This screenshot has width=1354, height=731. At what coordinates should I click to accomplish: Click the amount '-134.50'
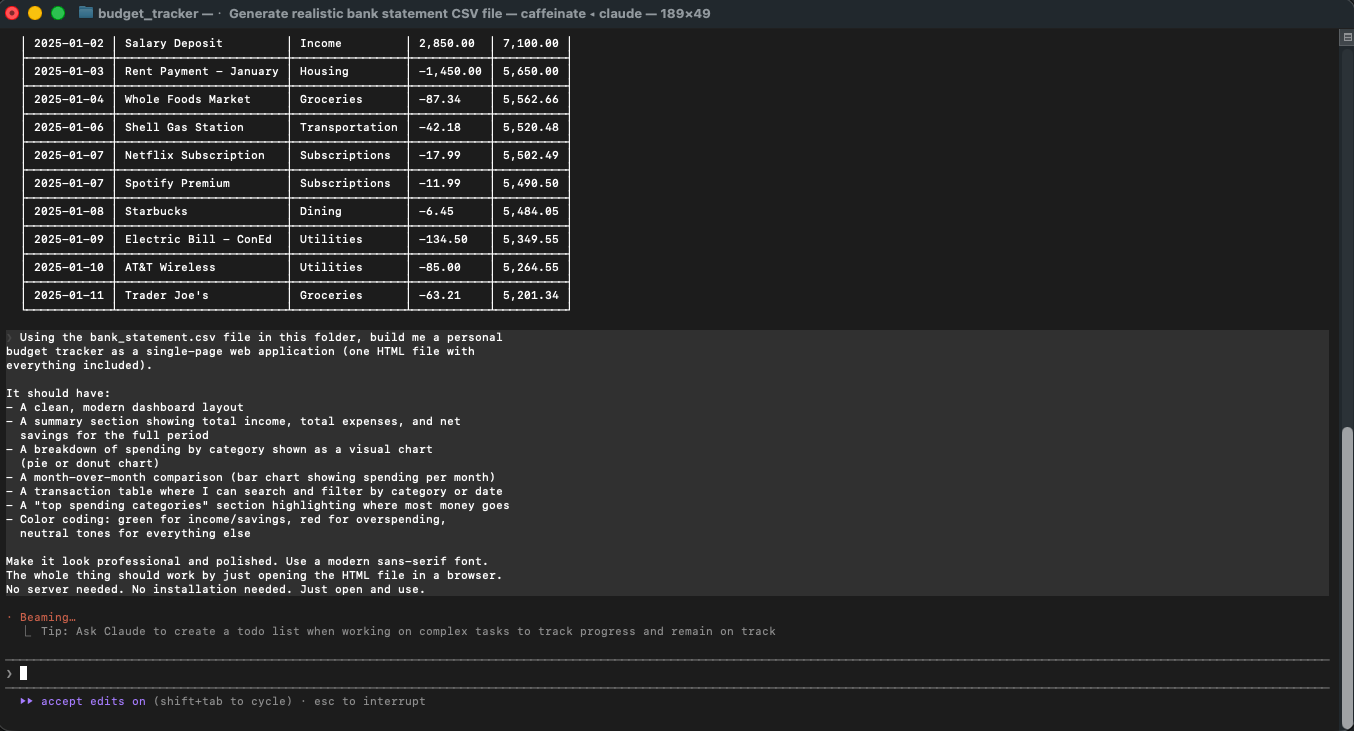443,239
